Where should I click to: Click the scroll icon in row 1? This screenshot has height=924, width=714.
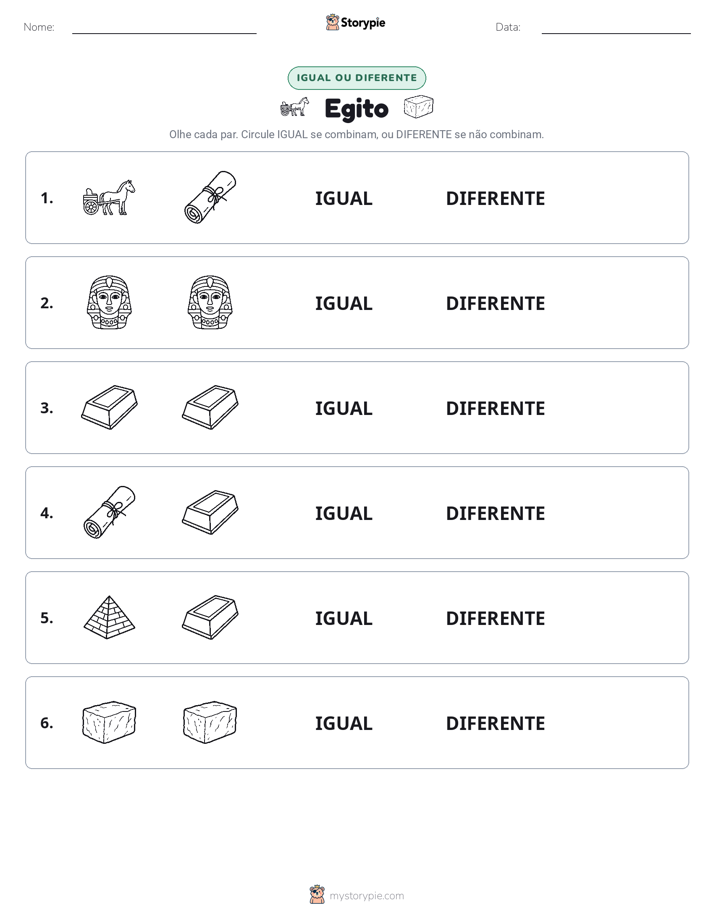(x=210, y=197)
